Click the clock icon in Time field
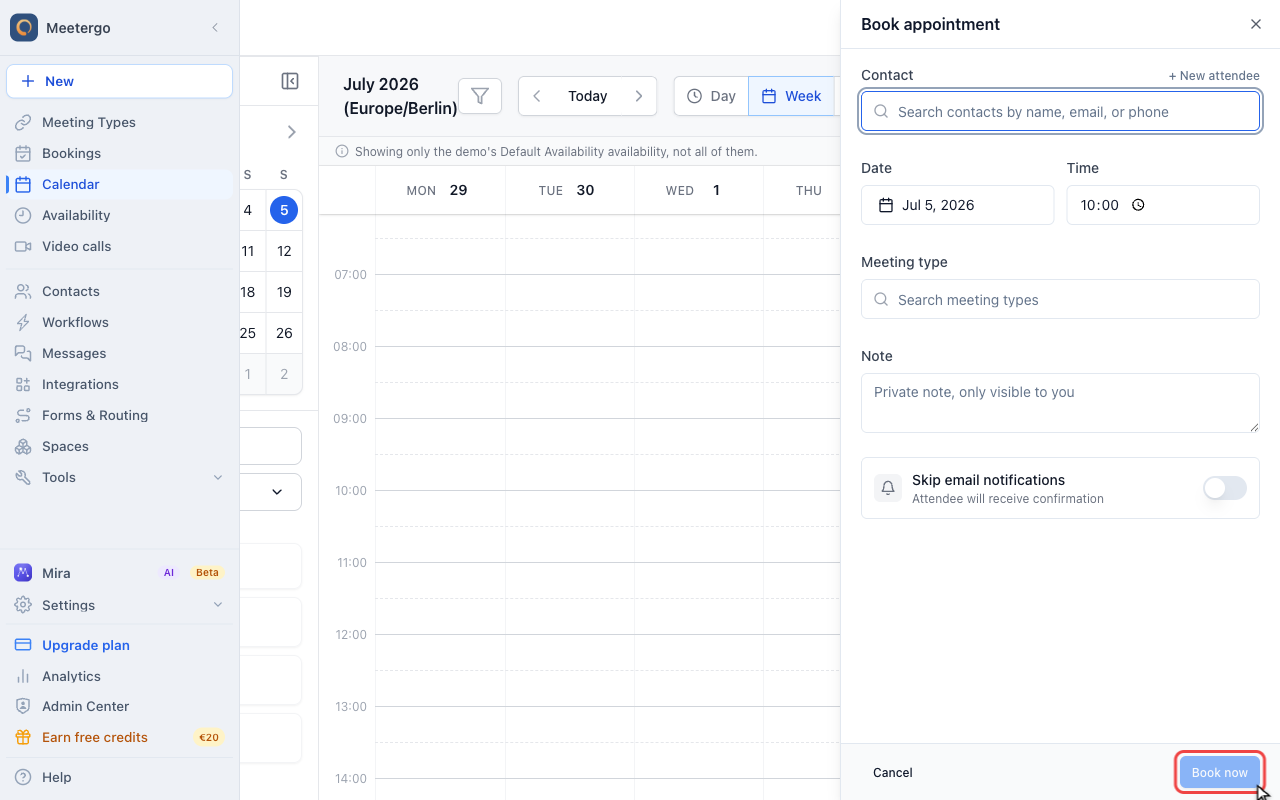Screen dimensions: 1280x800 pyautogui.click(x=1138, y=205)
